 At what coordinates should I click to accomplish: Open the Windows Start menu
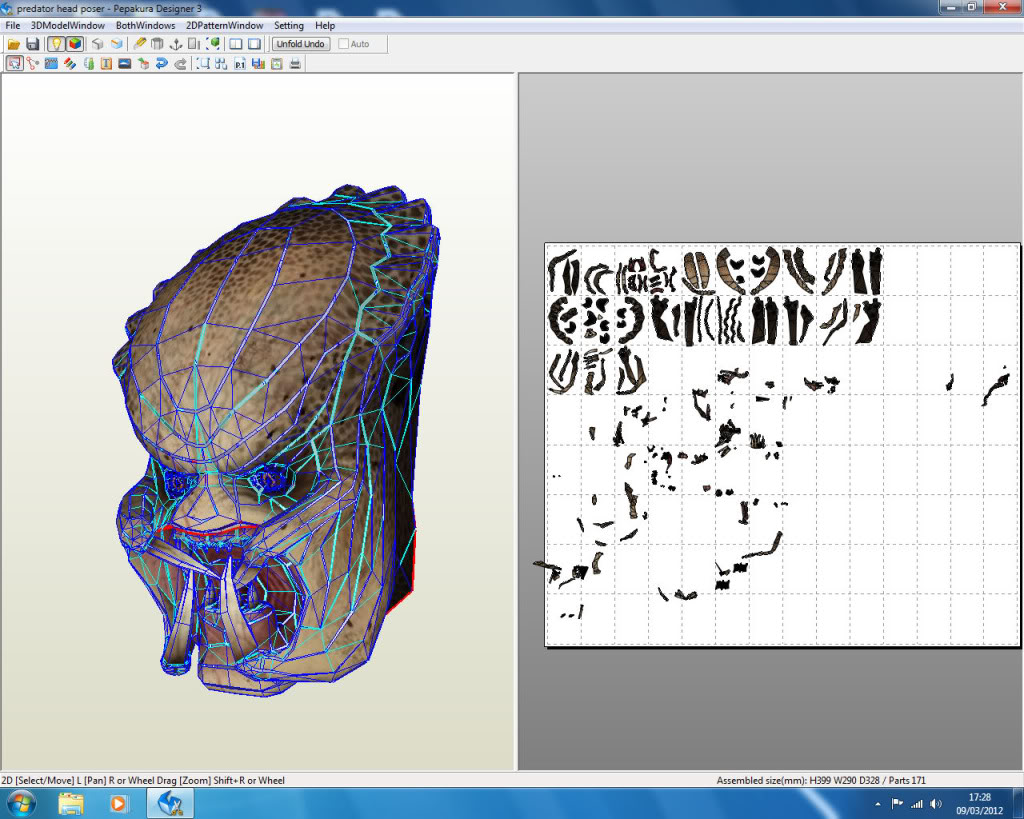(x=21, y=803)
